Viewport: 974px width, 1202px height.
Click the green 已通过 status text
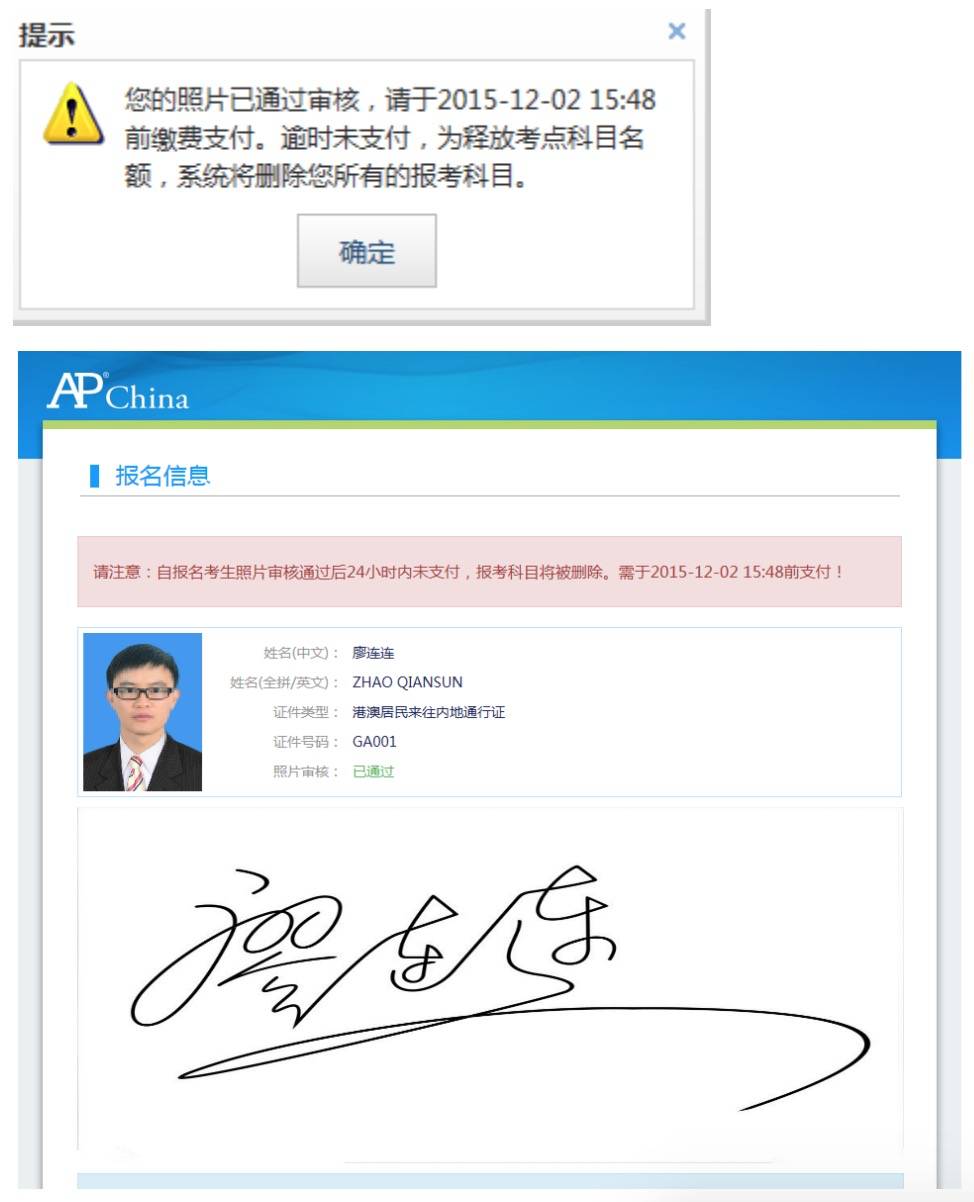[373, 772]
